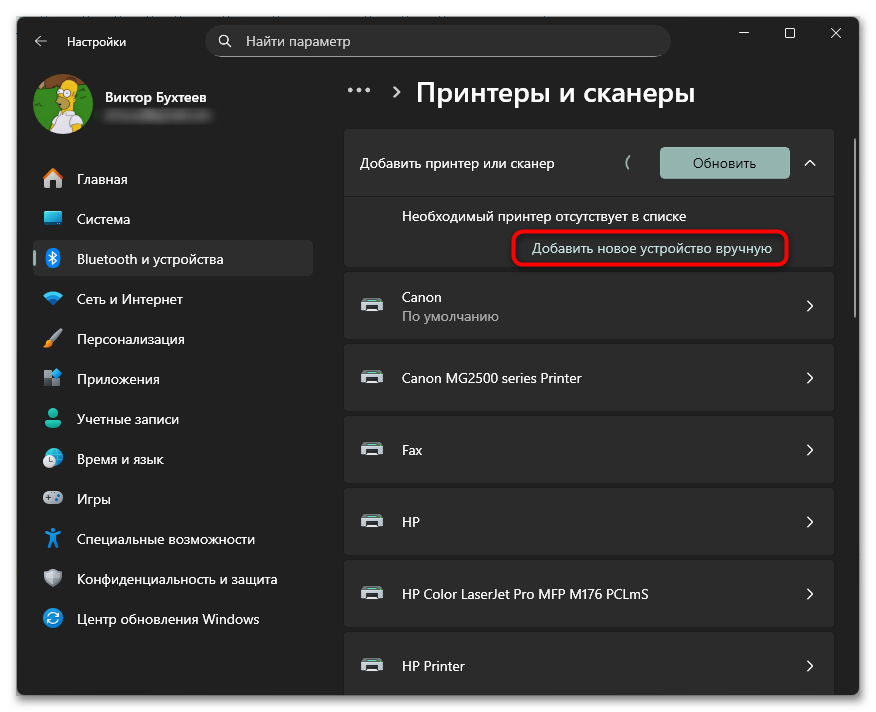Open the Специальные возможности section
This screenshot has height=712, width=876.
click(x=55, y=538)
